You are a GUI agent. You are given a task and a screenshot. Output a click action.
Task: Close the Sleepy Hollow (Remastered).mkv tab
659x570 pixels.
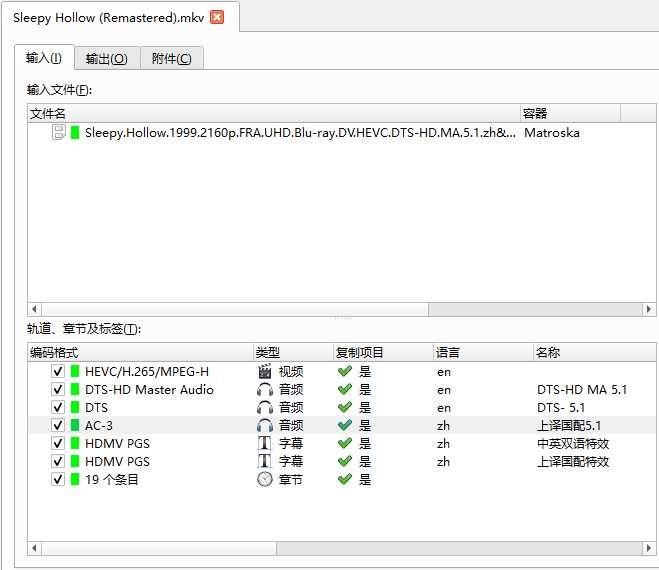point(217,17)
